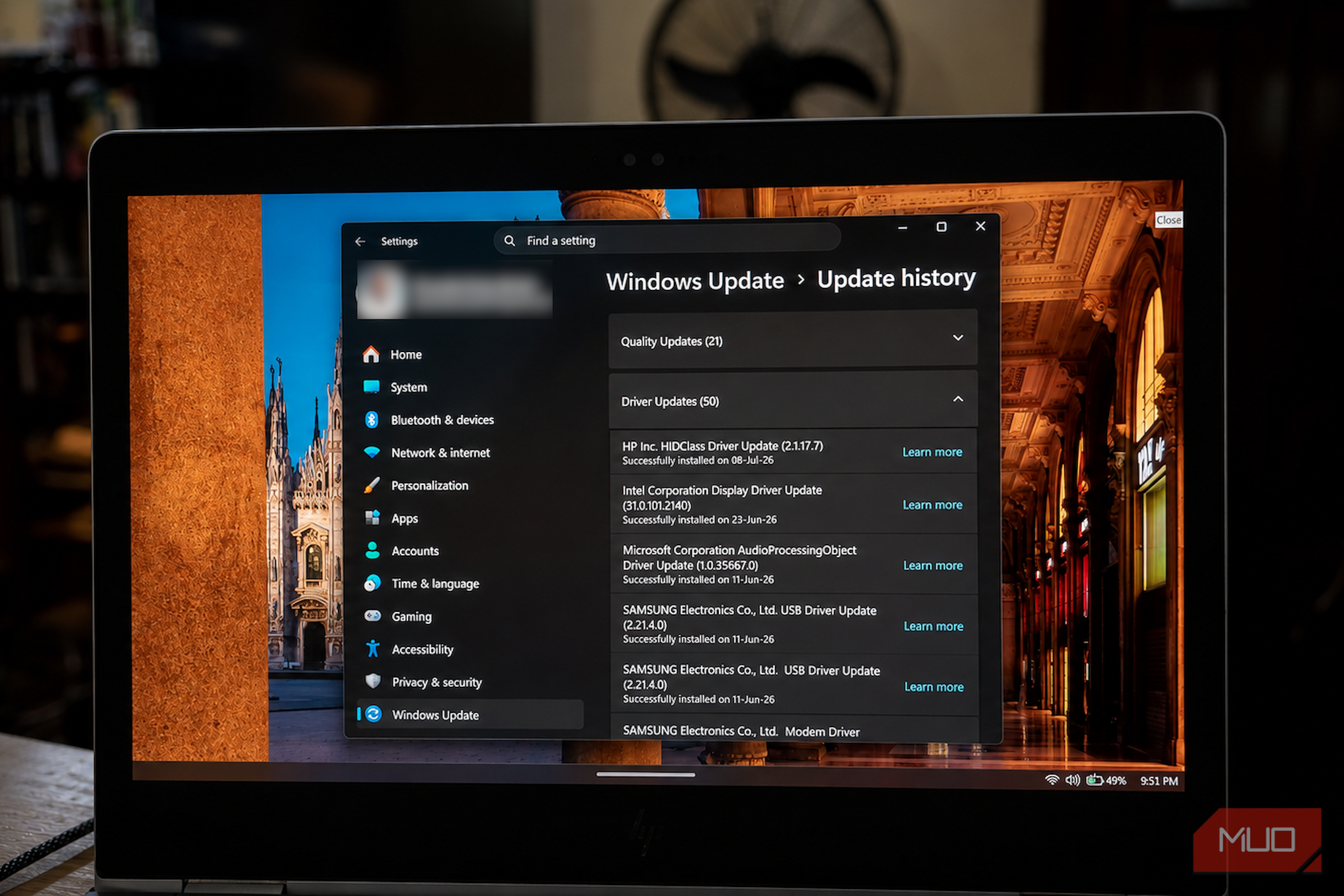The width and height of the screenshot is (1344, 896).
Task: Click Intel Corporation Display Driver Update text
Action: click(723, 497)
